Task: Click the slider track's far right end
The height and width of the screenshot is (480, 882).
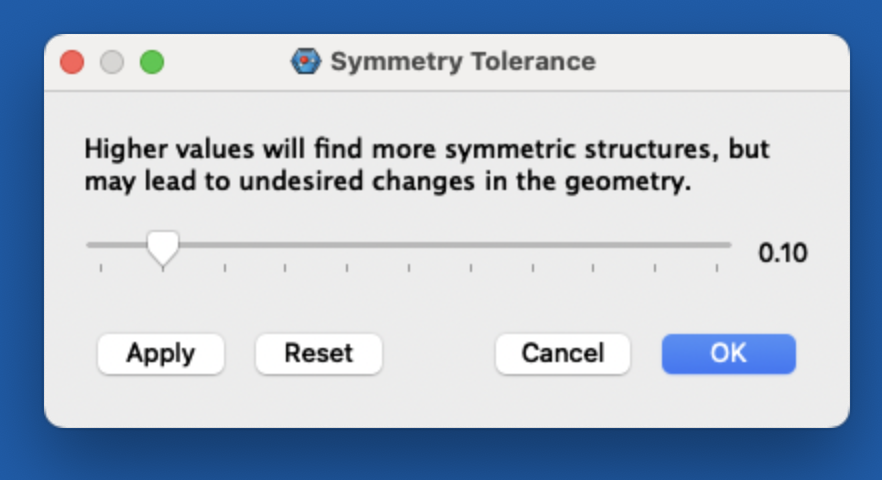Action: point(727,245)
